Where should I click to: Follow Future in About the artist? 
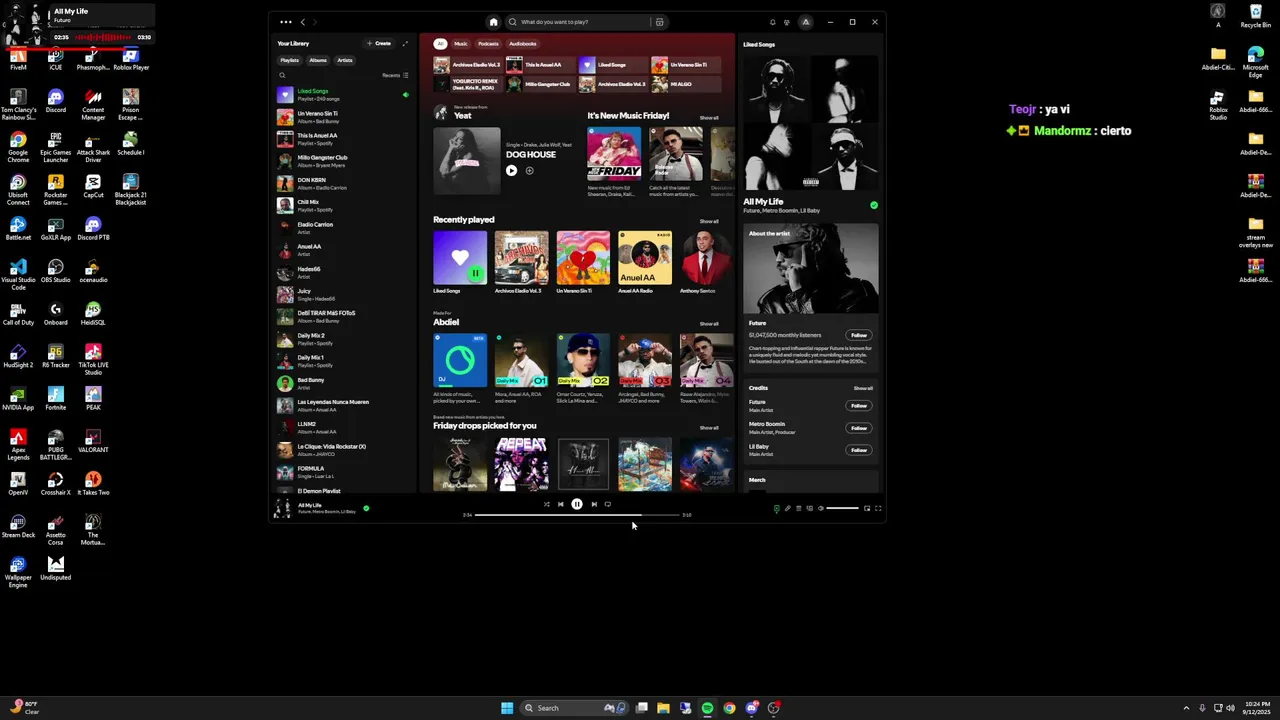tap(859, 335)
